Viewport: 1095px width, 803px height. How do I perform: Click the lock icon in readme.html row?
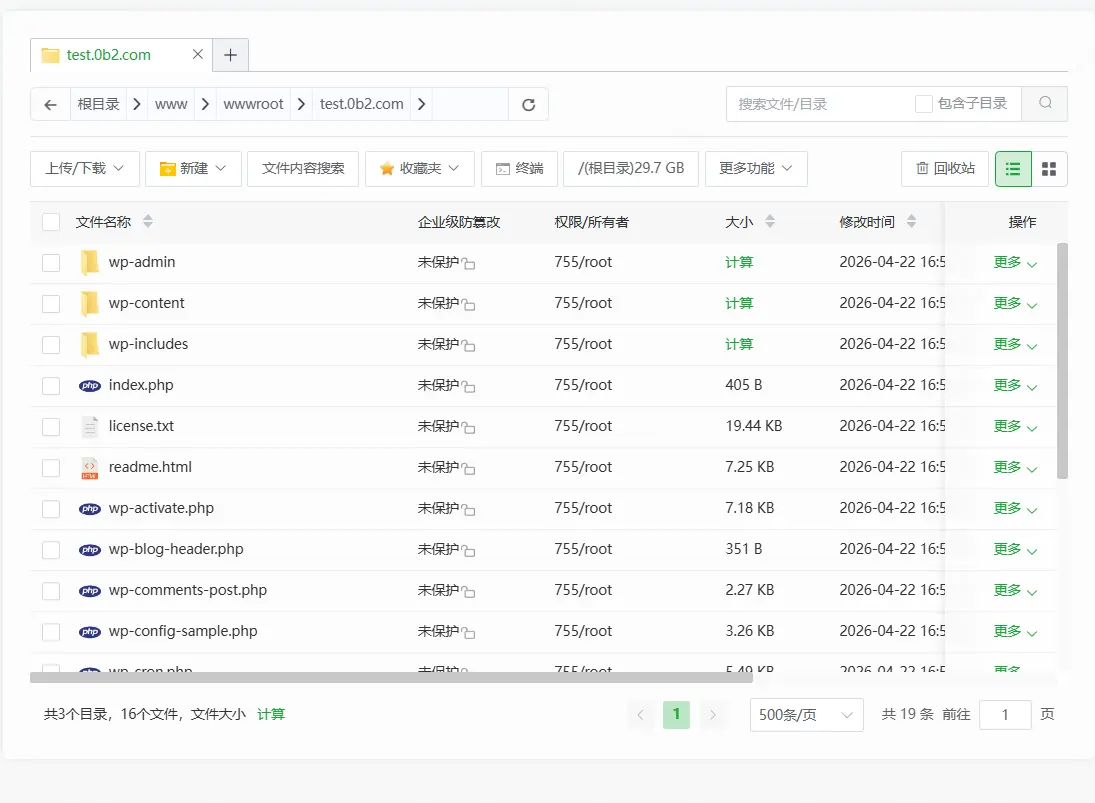pyautogui.click(x=469, y=469)
